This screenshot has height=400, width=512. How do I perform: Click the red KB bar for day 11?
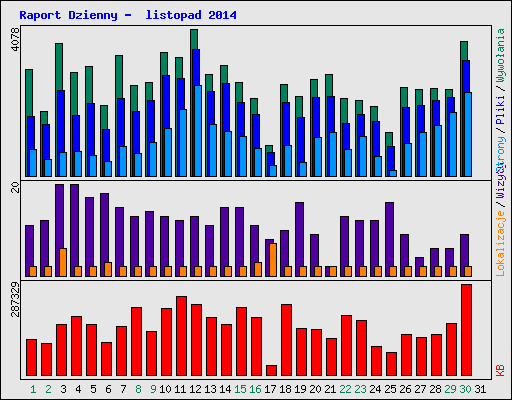181,336
